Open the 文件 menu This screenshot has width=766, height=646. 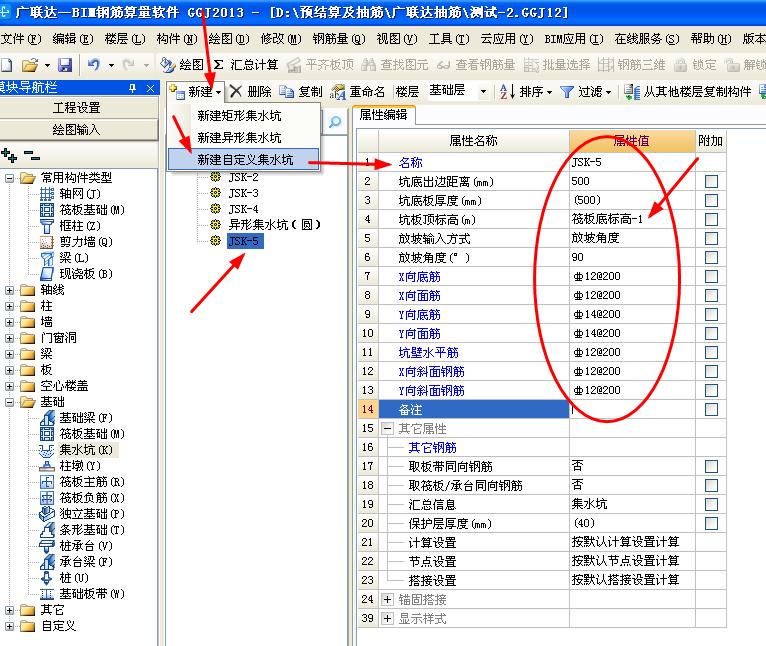(21, 39)
